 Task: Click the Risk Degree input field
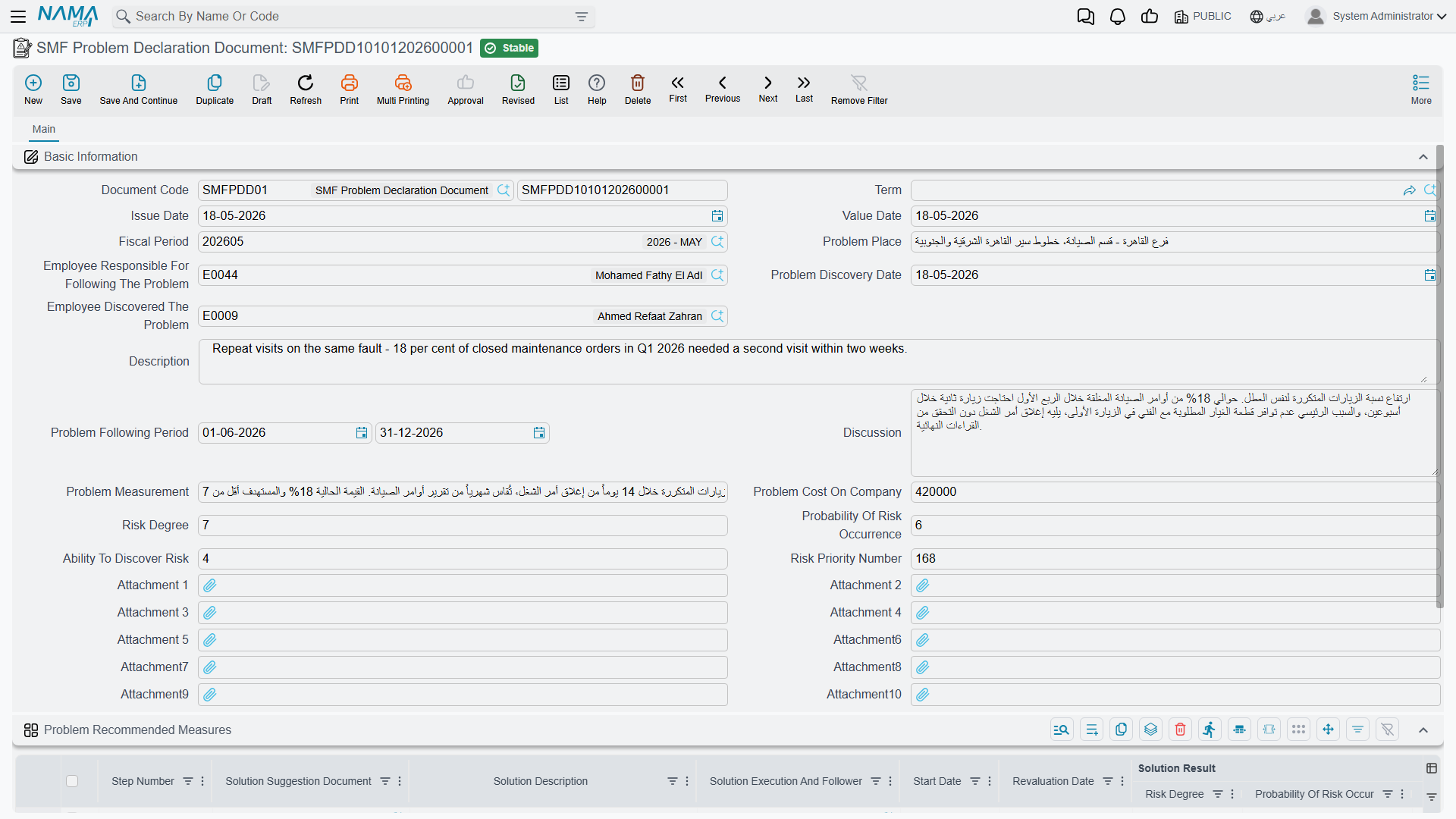coord(463,526)
